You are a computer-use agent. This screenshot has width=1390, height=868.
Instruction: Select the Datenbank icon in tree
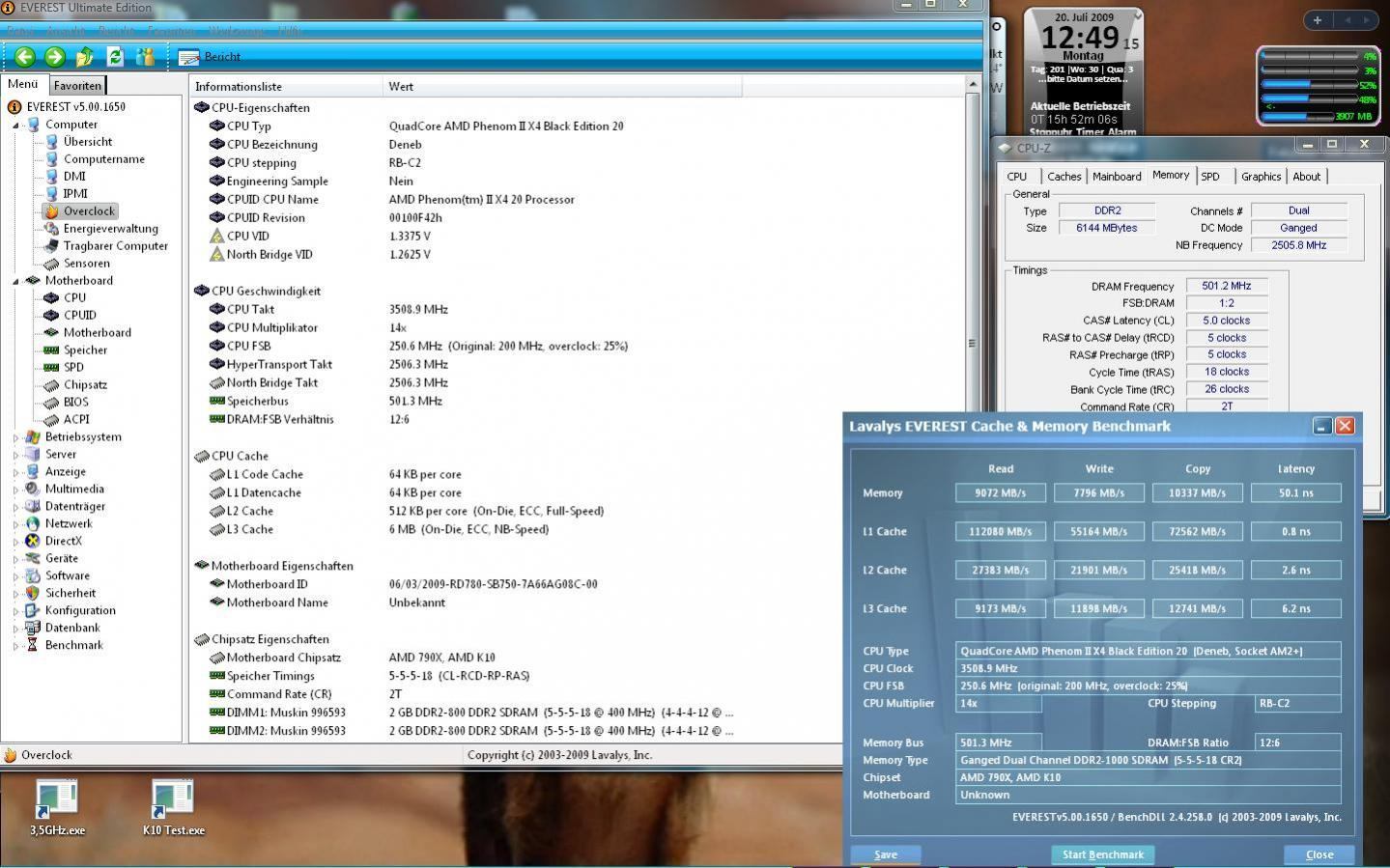[33, 629]
